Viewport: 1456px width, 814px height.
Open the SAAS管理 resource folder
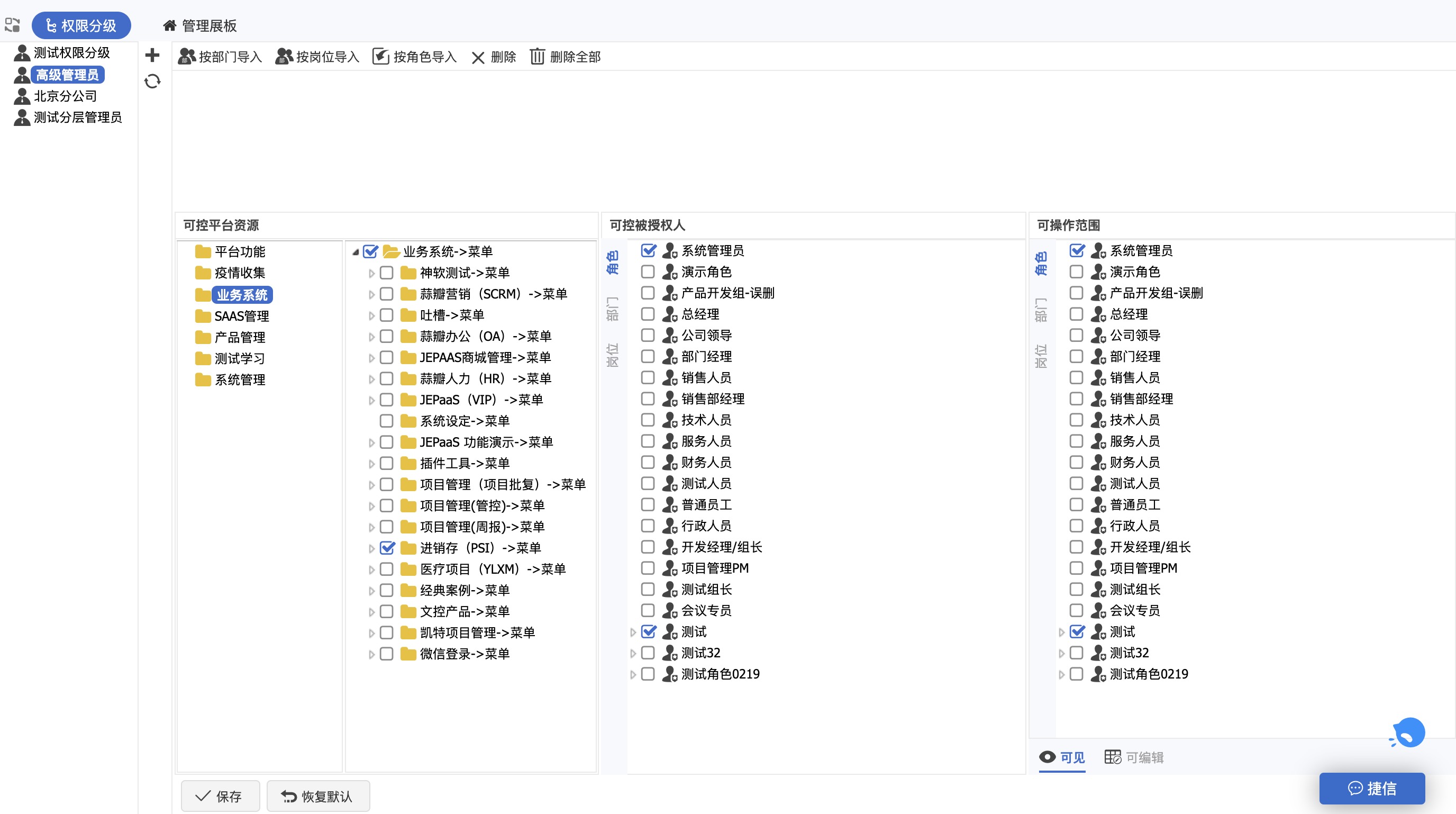click(241, 316)
